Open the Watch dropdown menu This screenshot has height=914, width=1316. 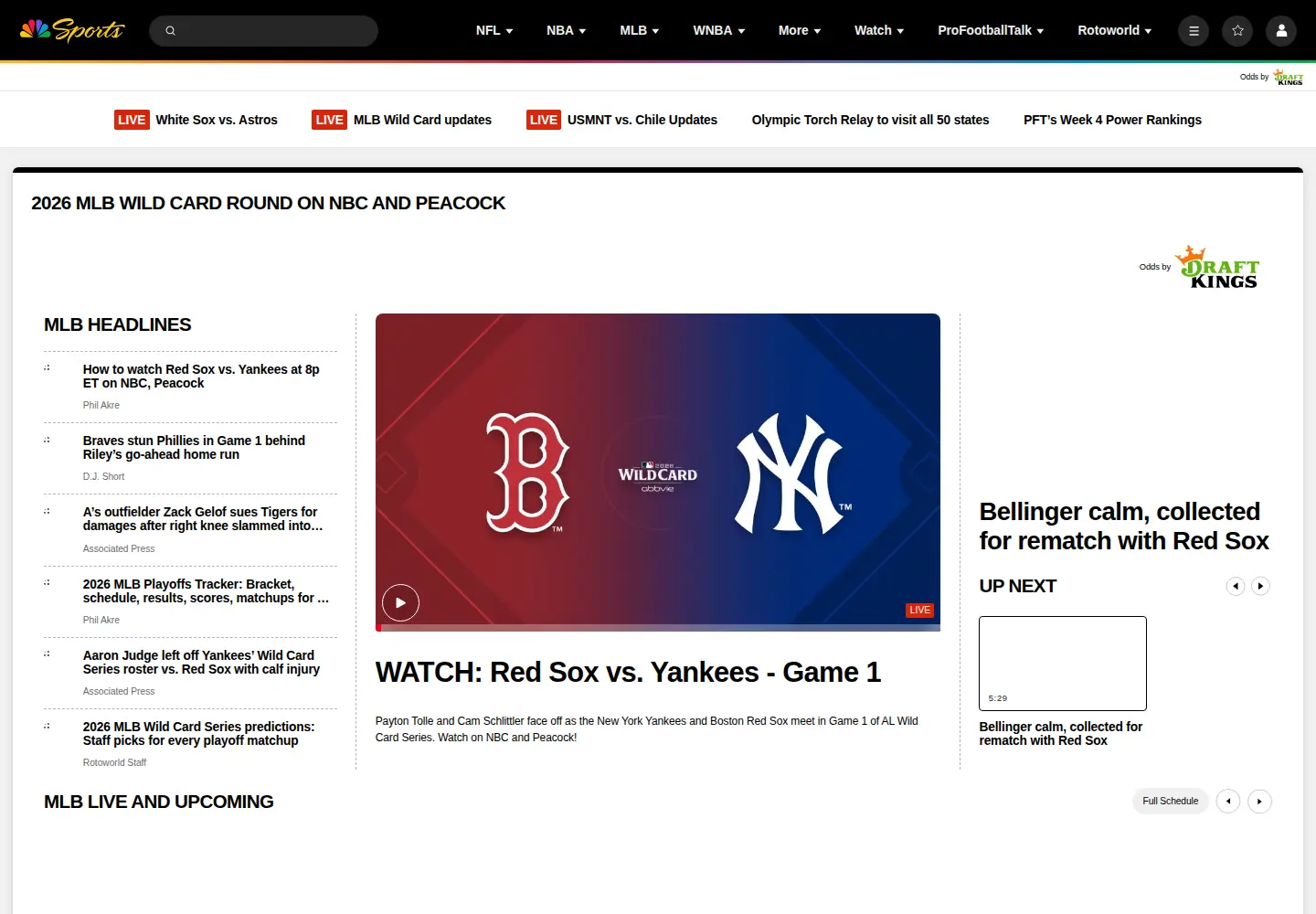coord(879,30)
